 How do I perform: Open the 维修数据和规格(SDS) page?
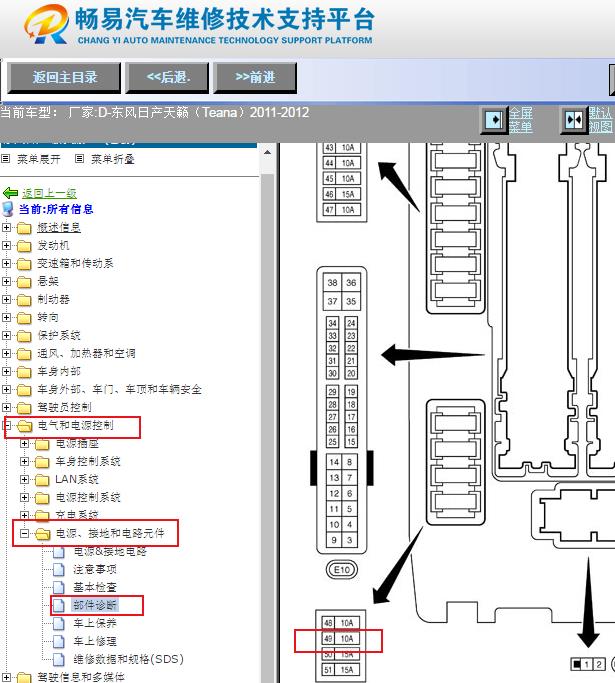coord(128,659)
